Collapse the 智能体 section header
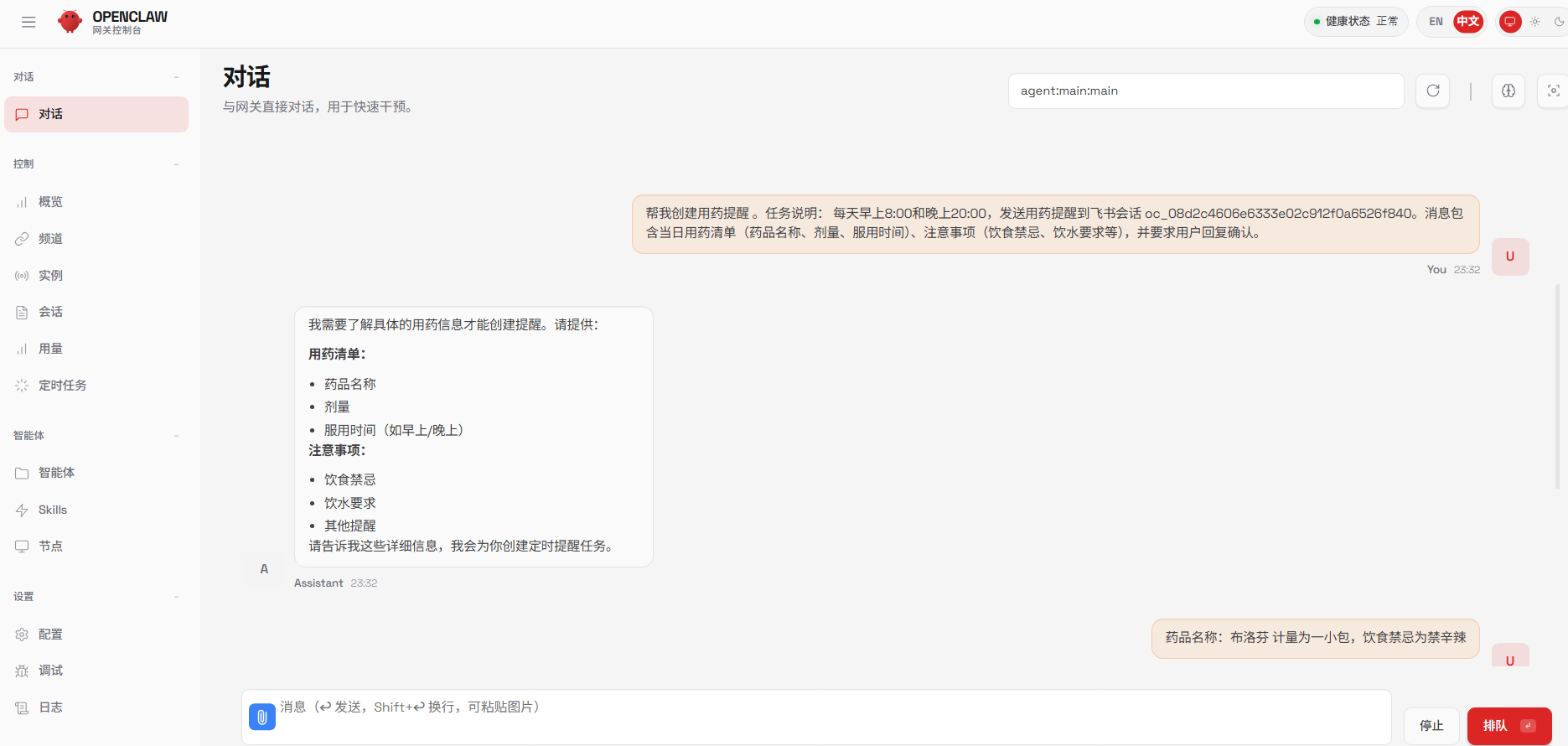 [176, 436]
